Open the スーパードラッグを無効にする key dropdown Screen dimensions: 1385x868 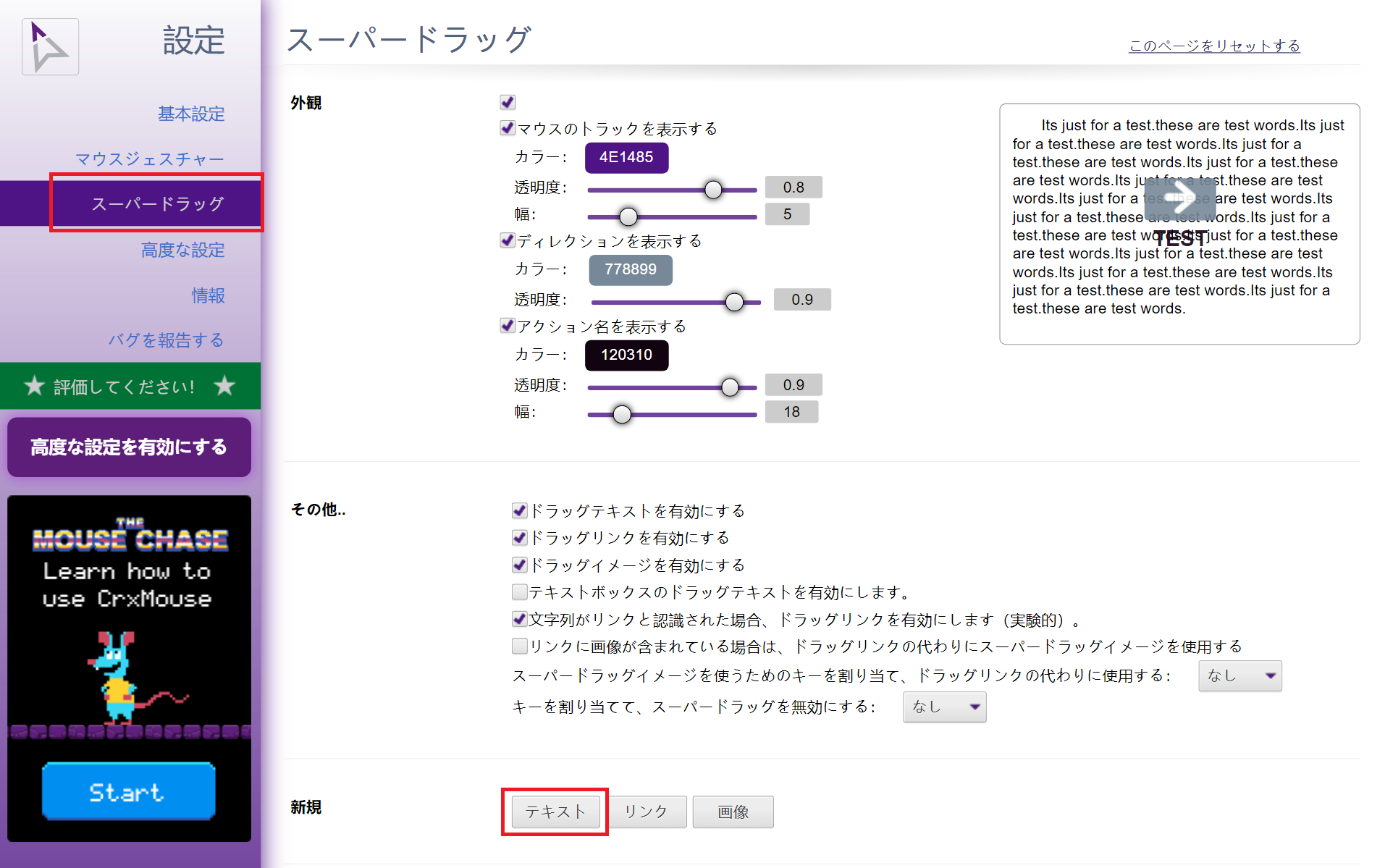(944, 707)
